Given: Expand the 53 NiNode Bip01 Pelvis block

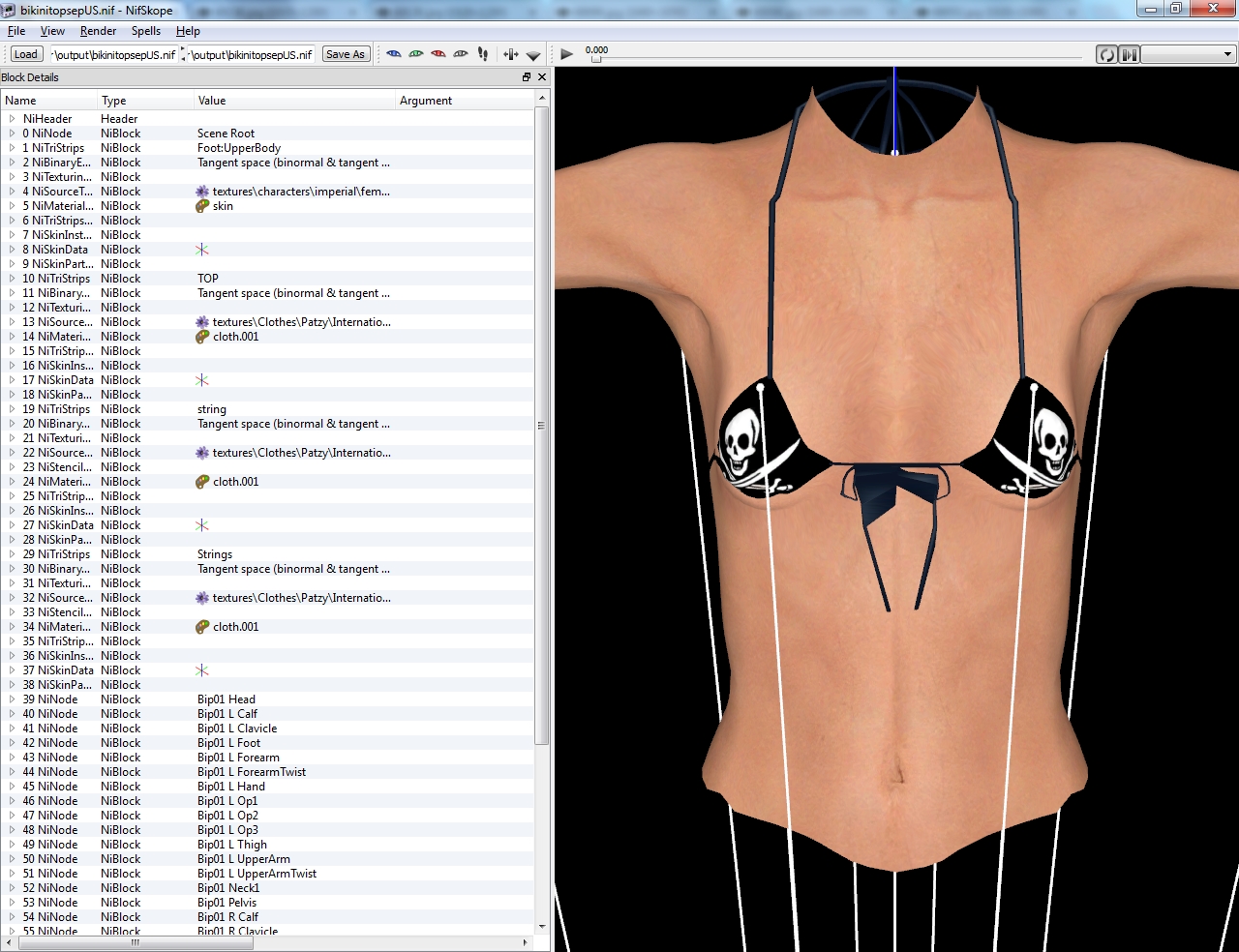Looking at the screenshot, I should 12,903.
